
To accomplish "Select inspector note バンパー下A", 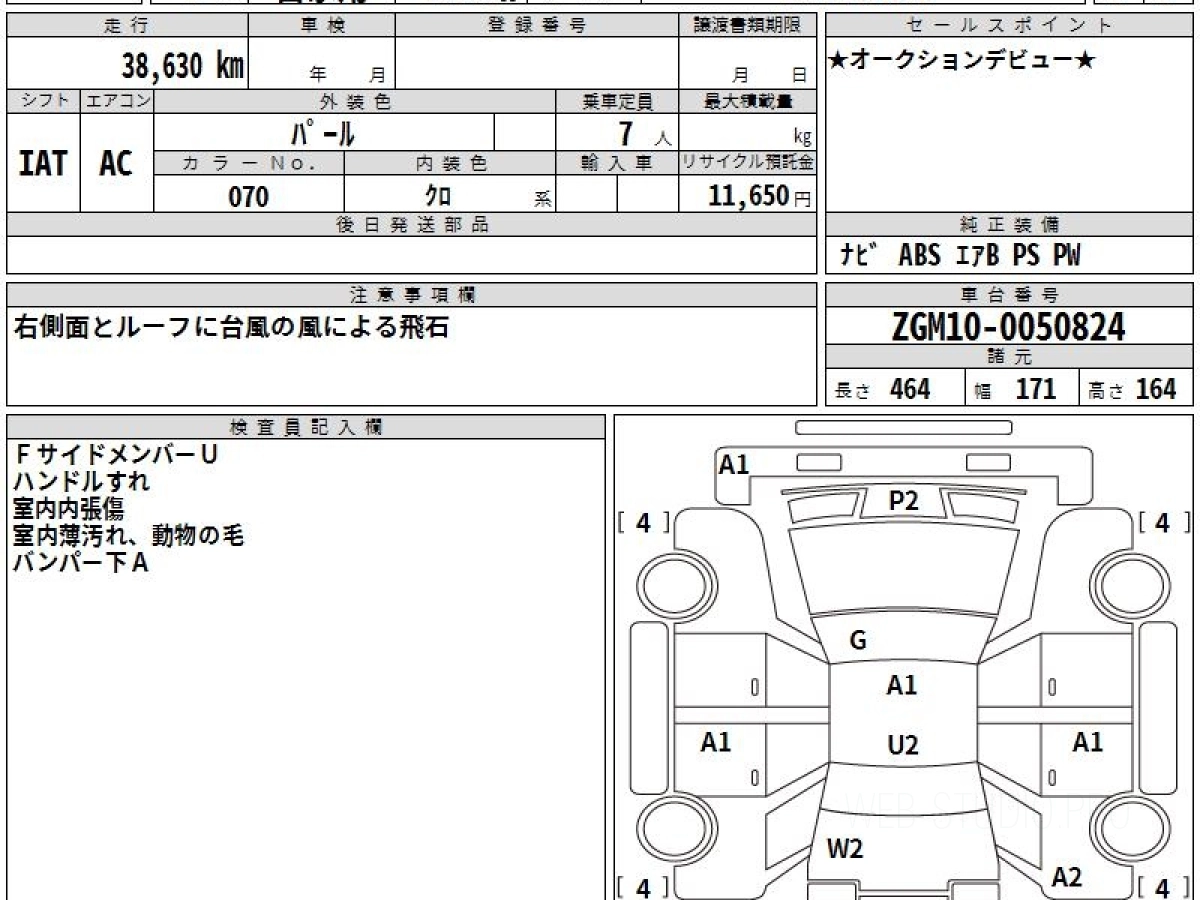I will point(81,562).
